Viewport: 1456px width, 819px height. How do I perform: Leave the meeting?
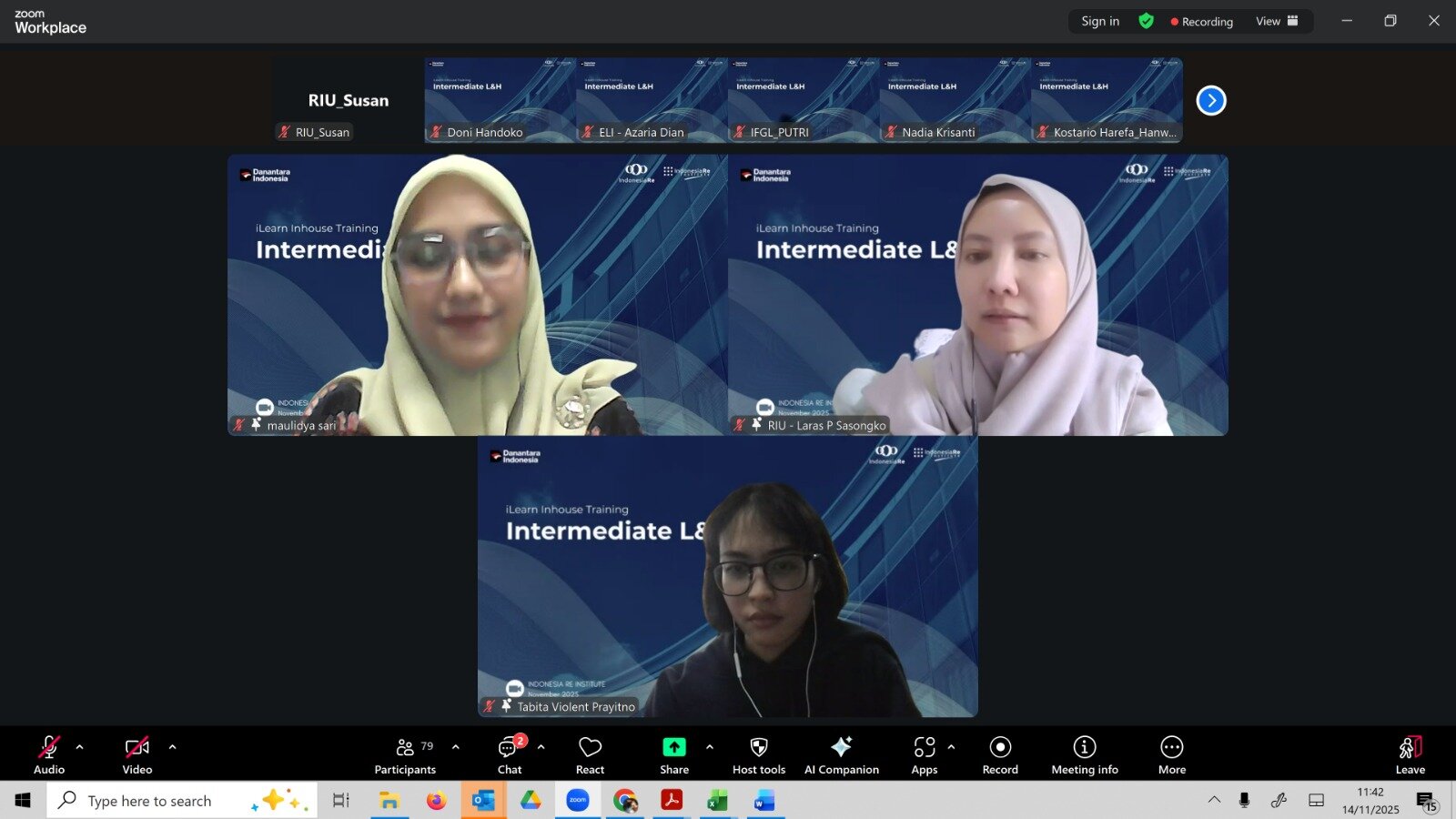click(x=1410, y=755)
